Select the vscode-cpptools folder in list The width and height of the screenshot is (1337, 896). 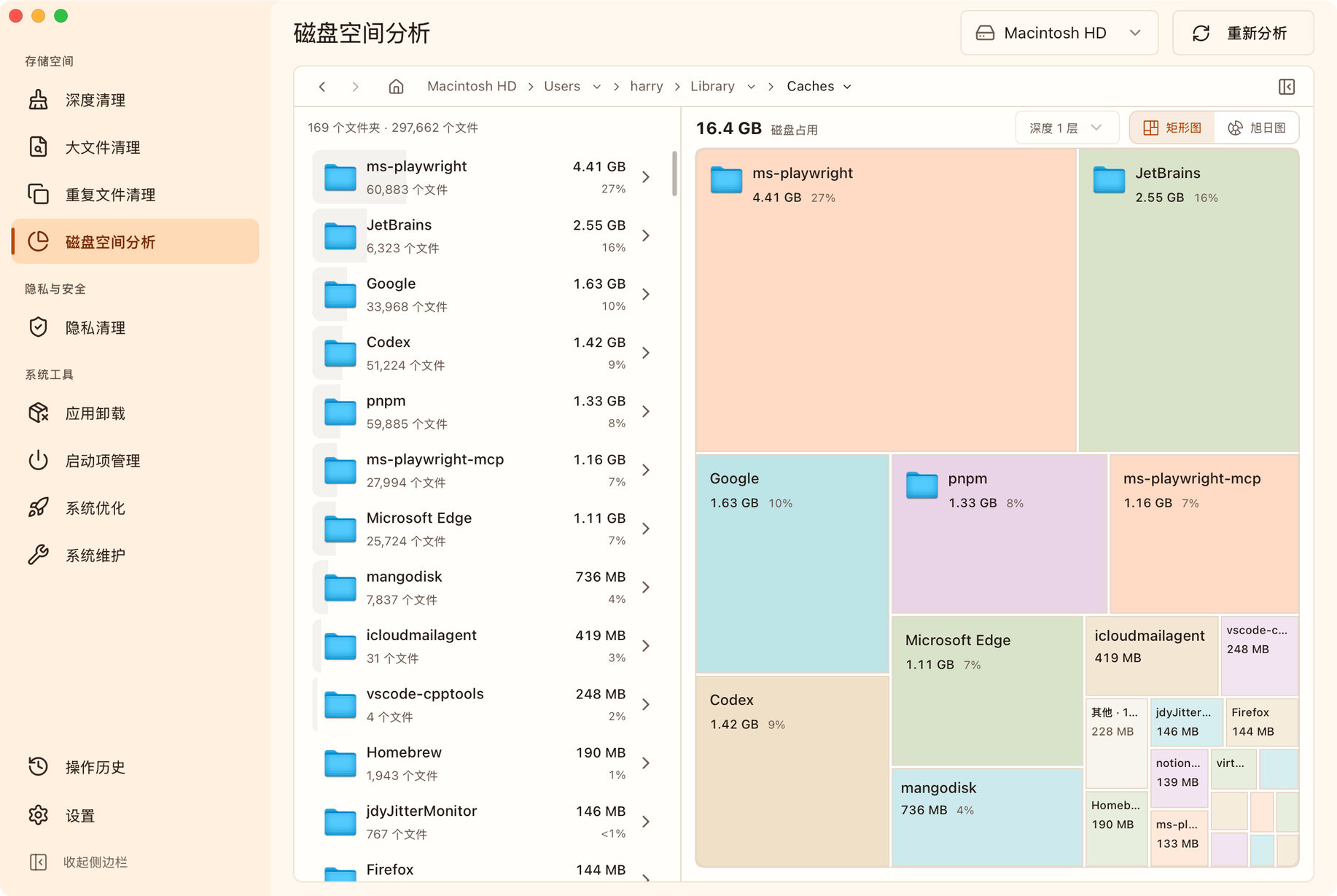[x=486, y=704]
